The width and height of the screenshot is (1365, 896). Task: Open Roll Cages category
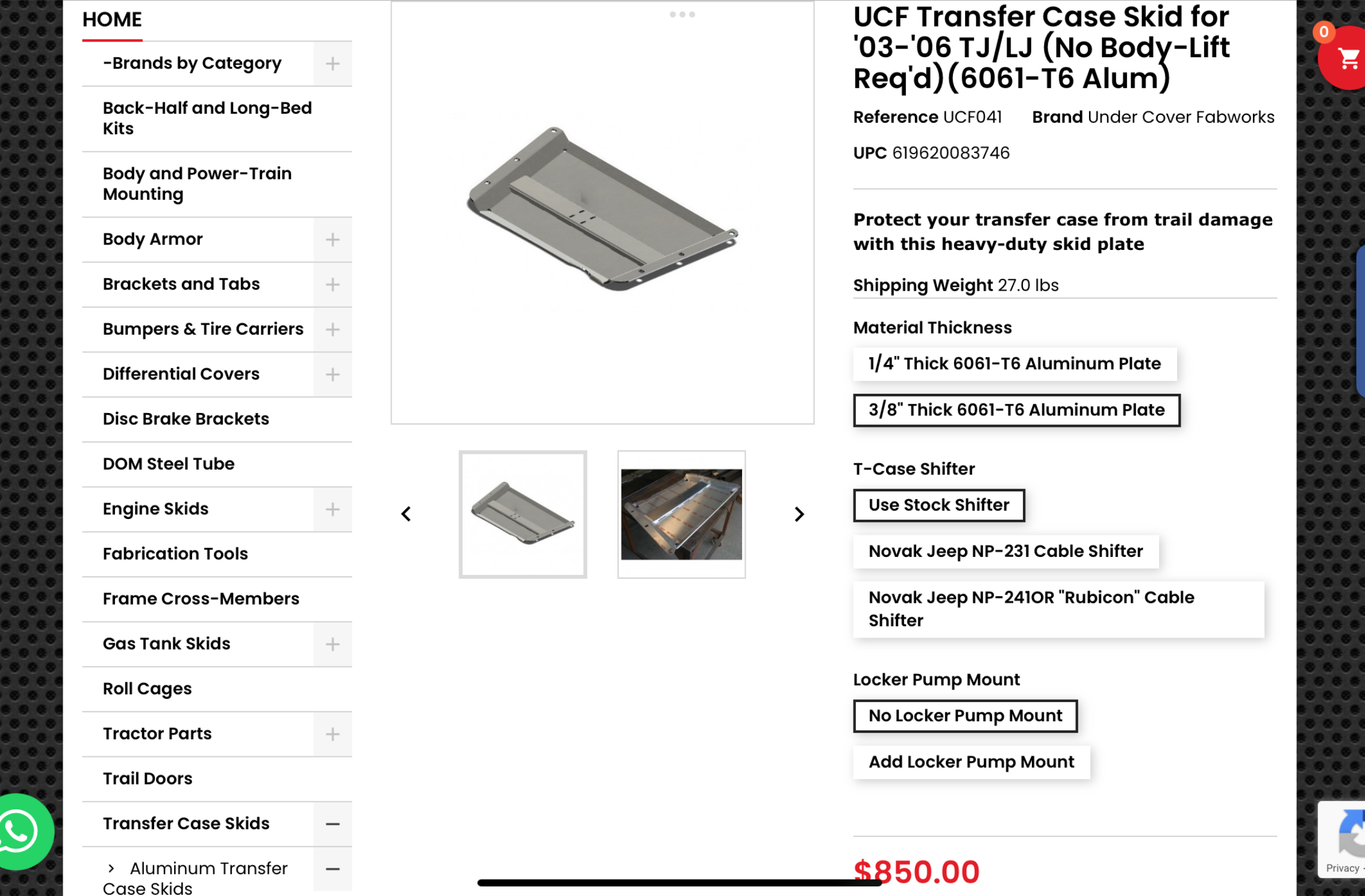148,689
